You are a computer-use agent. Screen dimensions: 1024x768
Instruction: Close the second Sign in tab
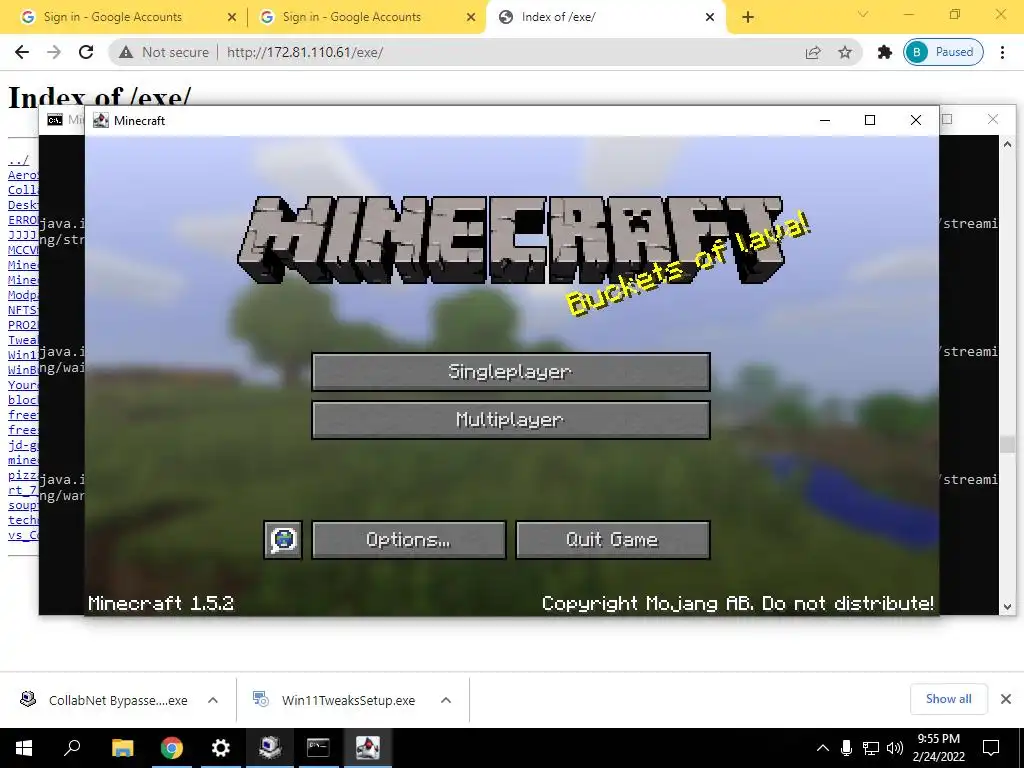pyautogui.click(x=470, y=18)
